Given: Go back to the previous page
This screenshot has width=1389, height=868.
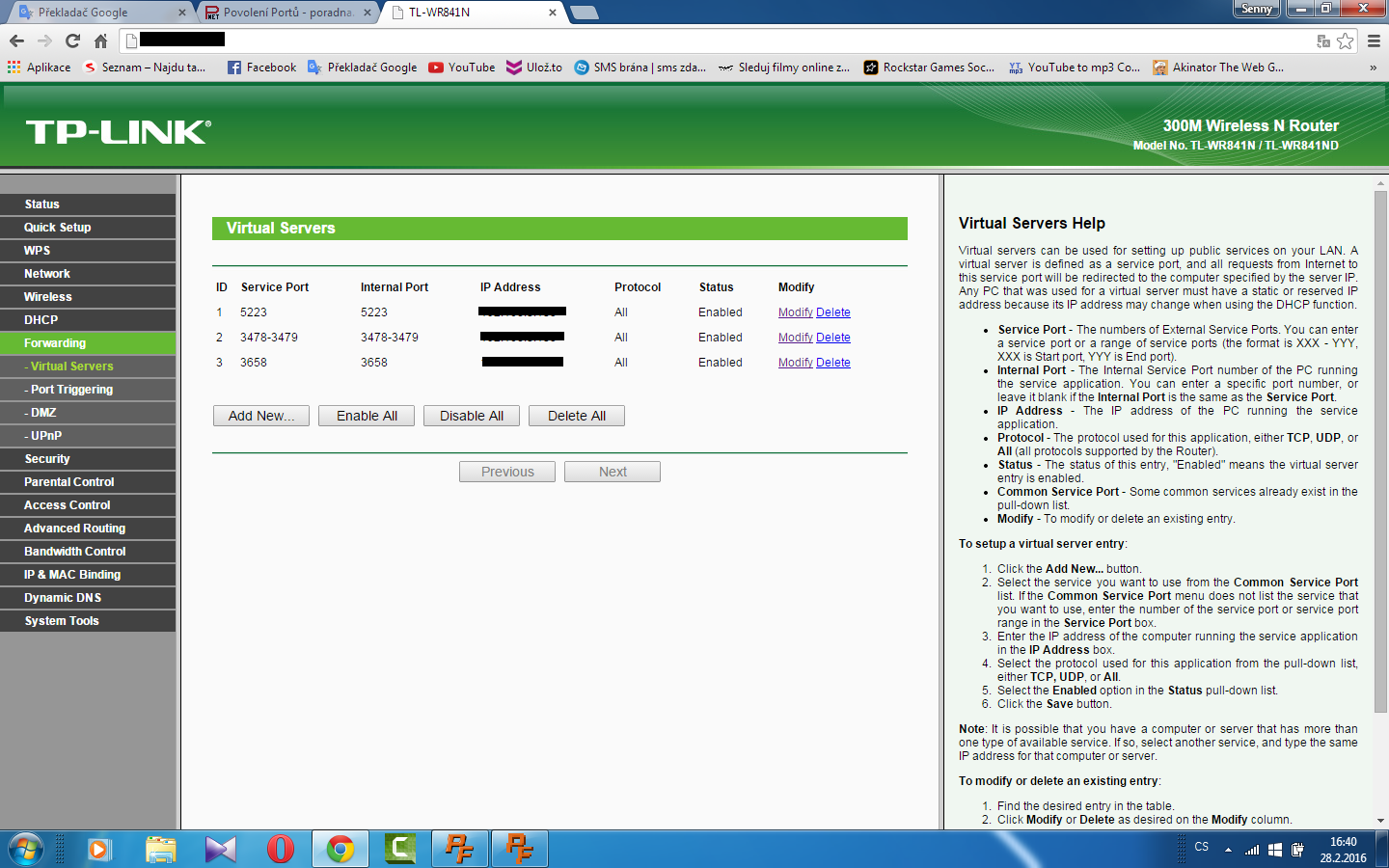Looking at the screenshot, I should pos(16,41).
